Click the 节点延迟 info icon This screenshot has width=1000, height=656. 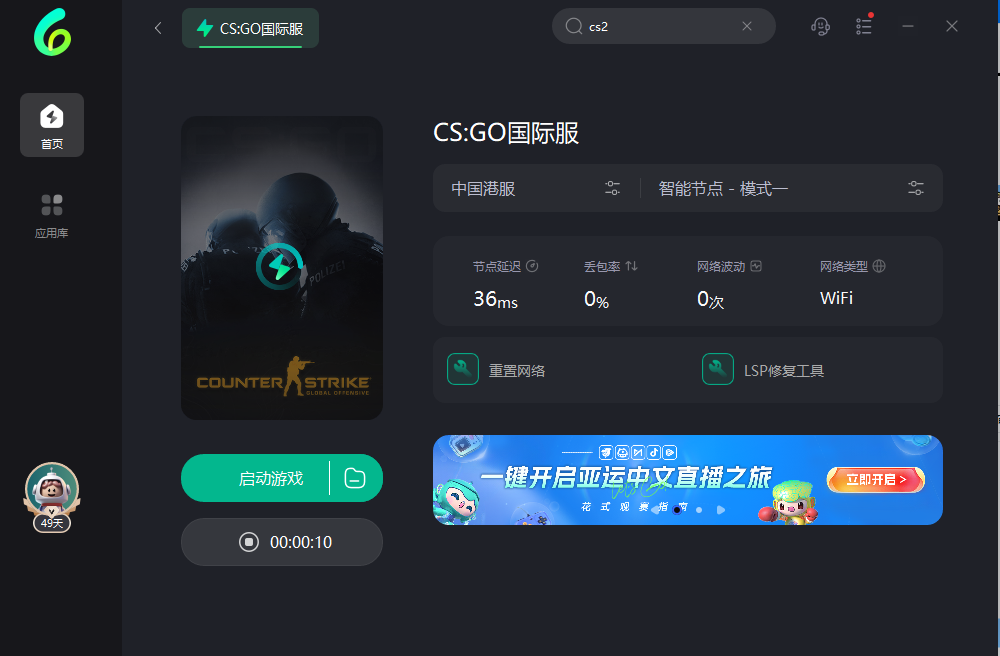click(532, 266)
